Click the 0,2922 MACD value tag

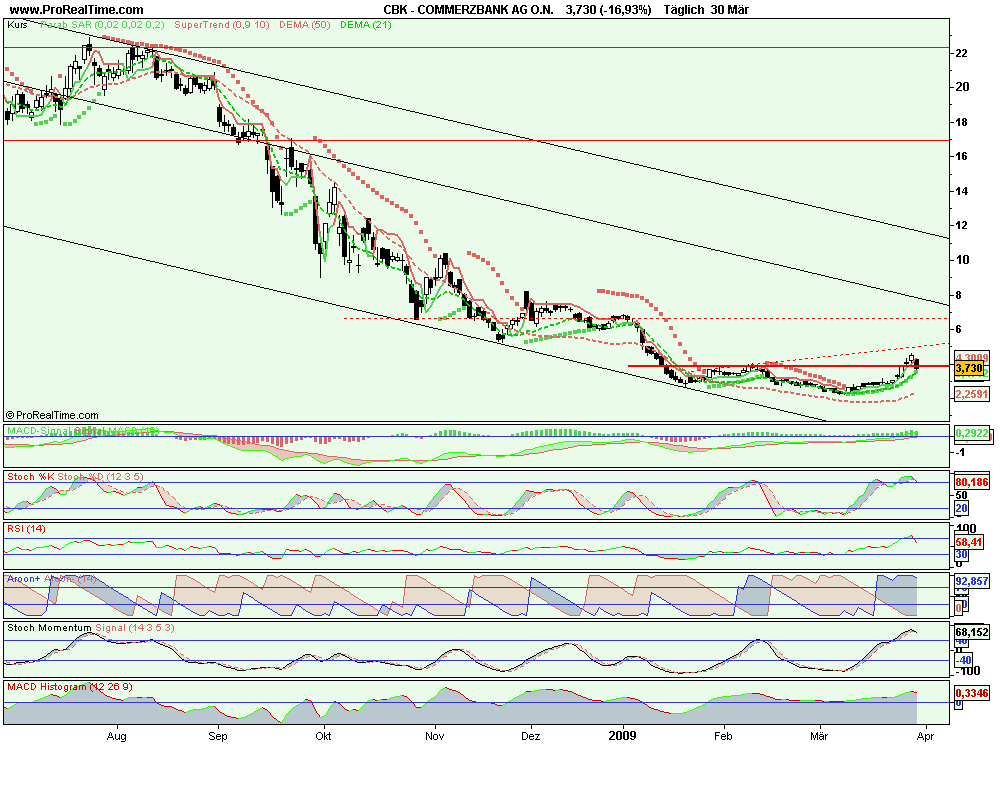972,433
